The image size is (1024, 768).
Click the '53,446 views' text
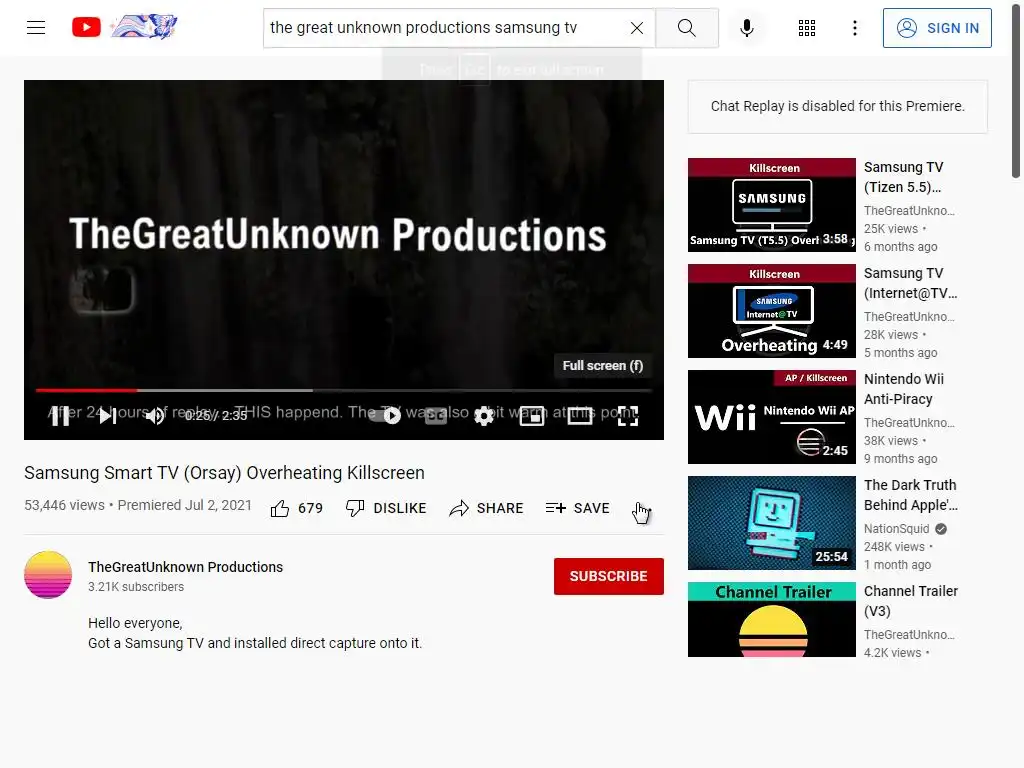point(64,505)
